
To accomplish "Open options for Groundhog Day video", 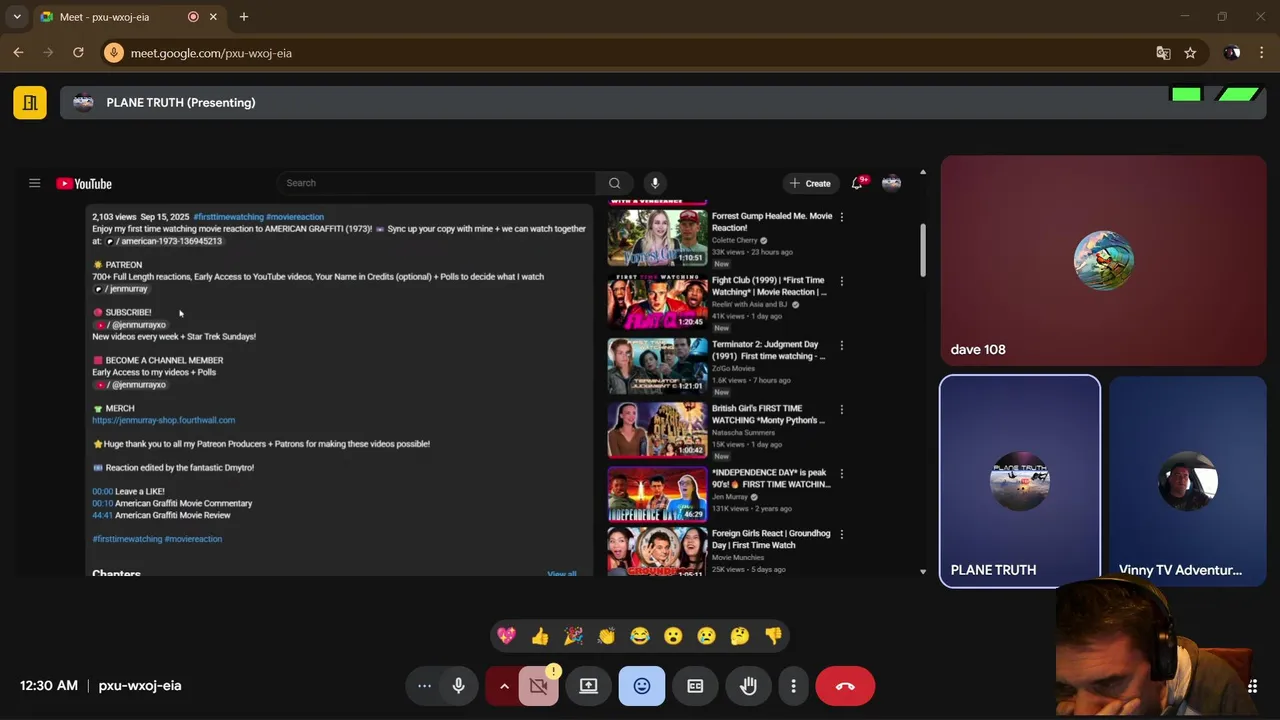I will tap(841, 534).
